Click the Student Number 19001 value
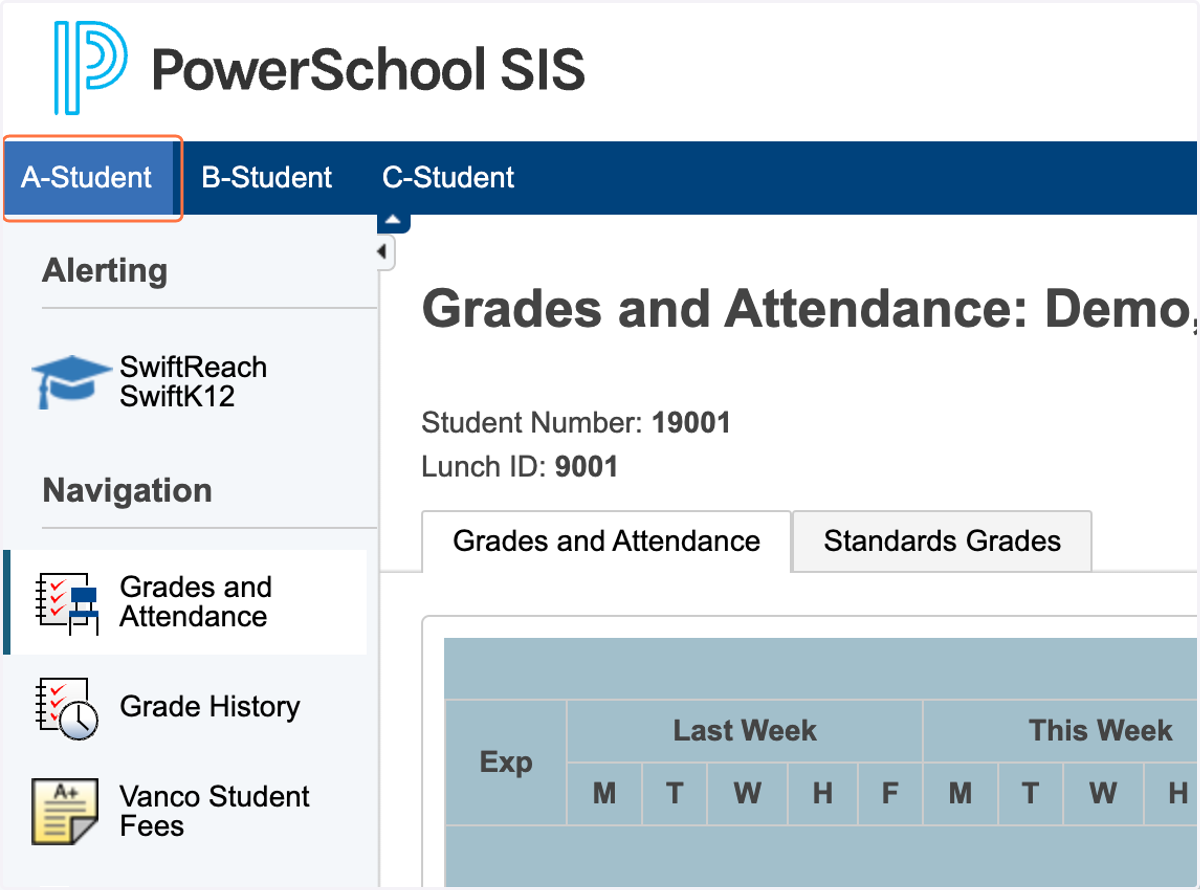This screenshot has width=1200, height=890. click(691, 423)
